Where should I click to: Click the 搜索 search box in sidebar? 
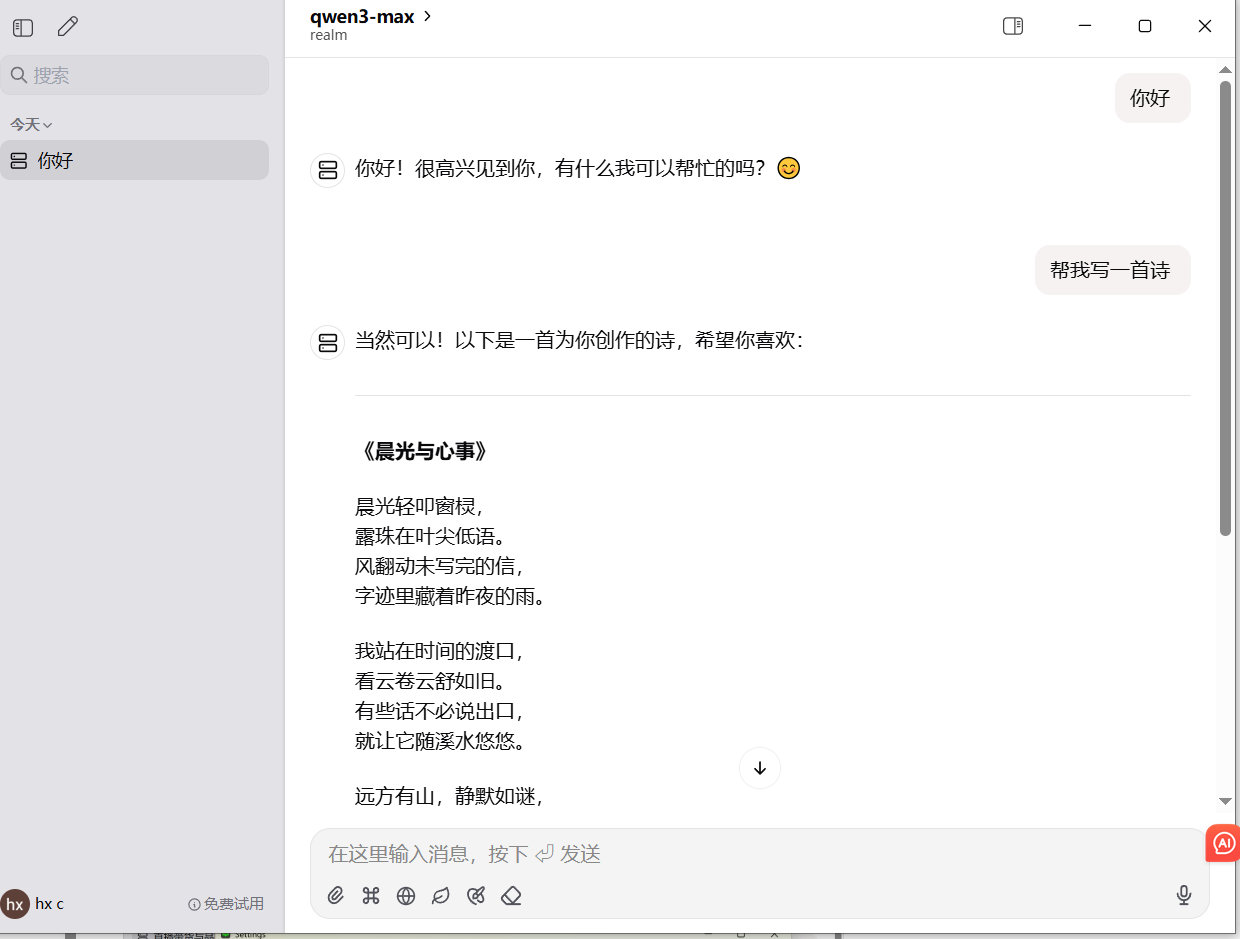(x=135, y=75)
